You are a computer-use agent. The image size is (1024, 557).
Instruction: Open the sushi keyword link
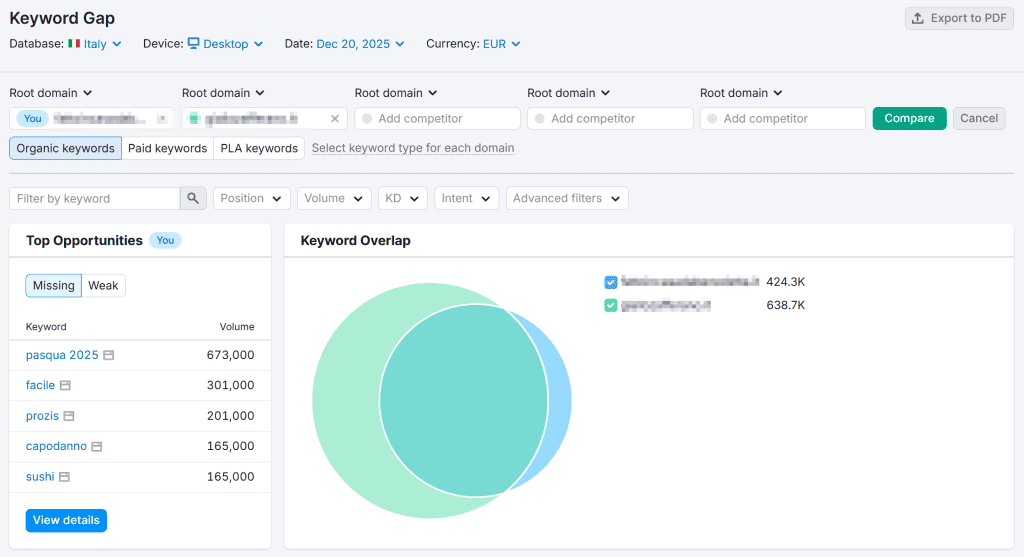pyautogui.click(x=40, y=477)
